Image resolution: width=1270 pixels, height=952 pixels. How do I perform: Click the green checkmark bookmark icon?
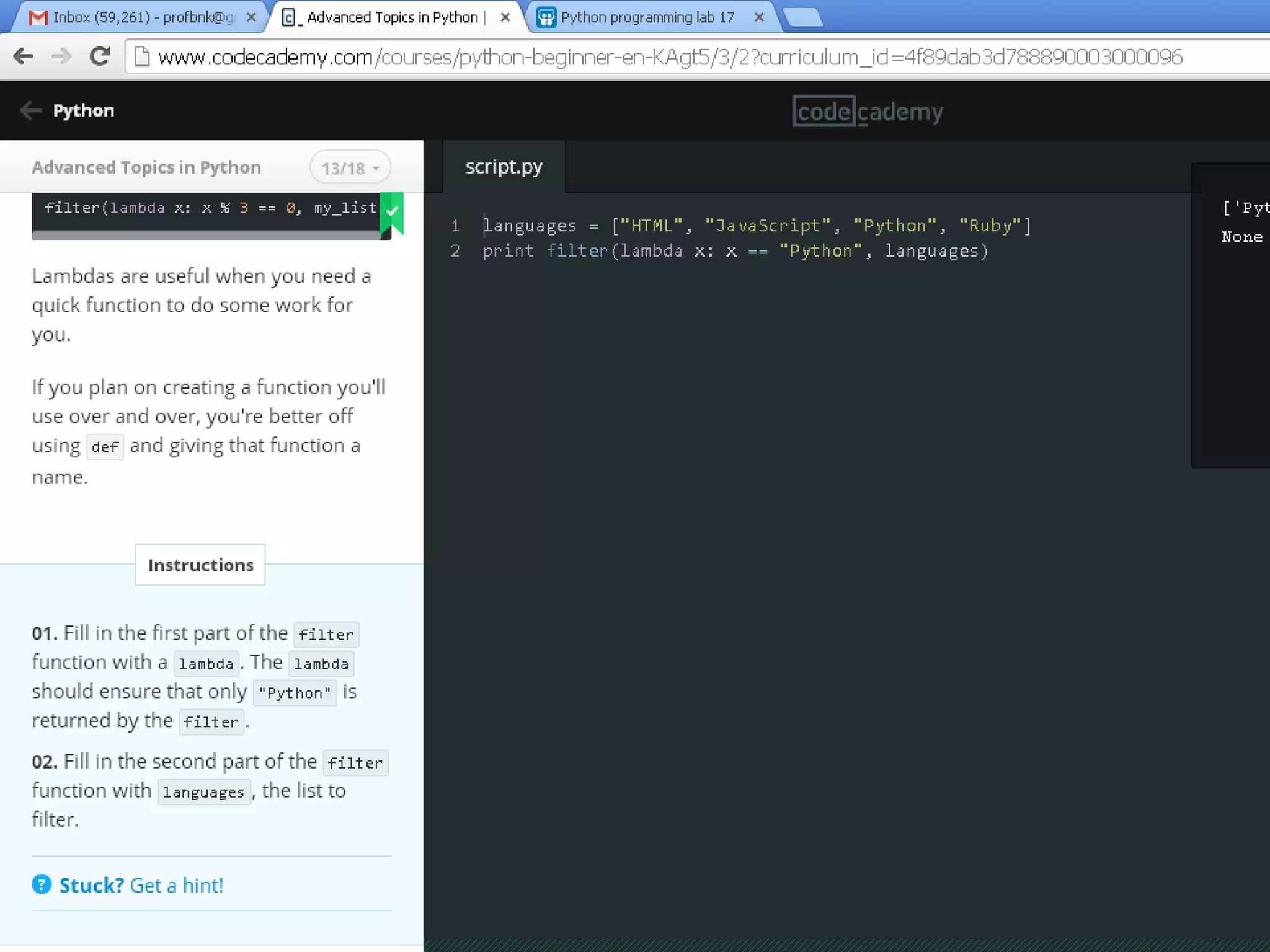click(392, 212)
